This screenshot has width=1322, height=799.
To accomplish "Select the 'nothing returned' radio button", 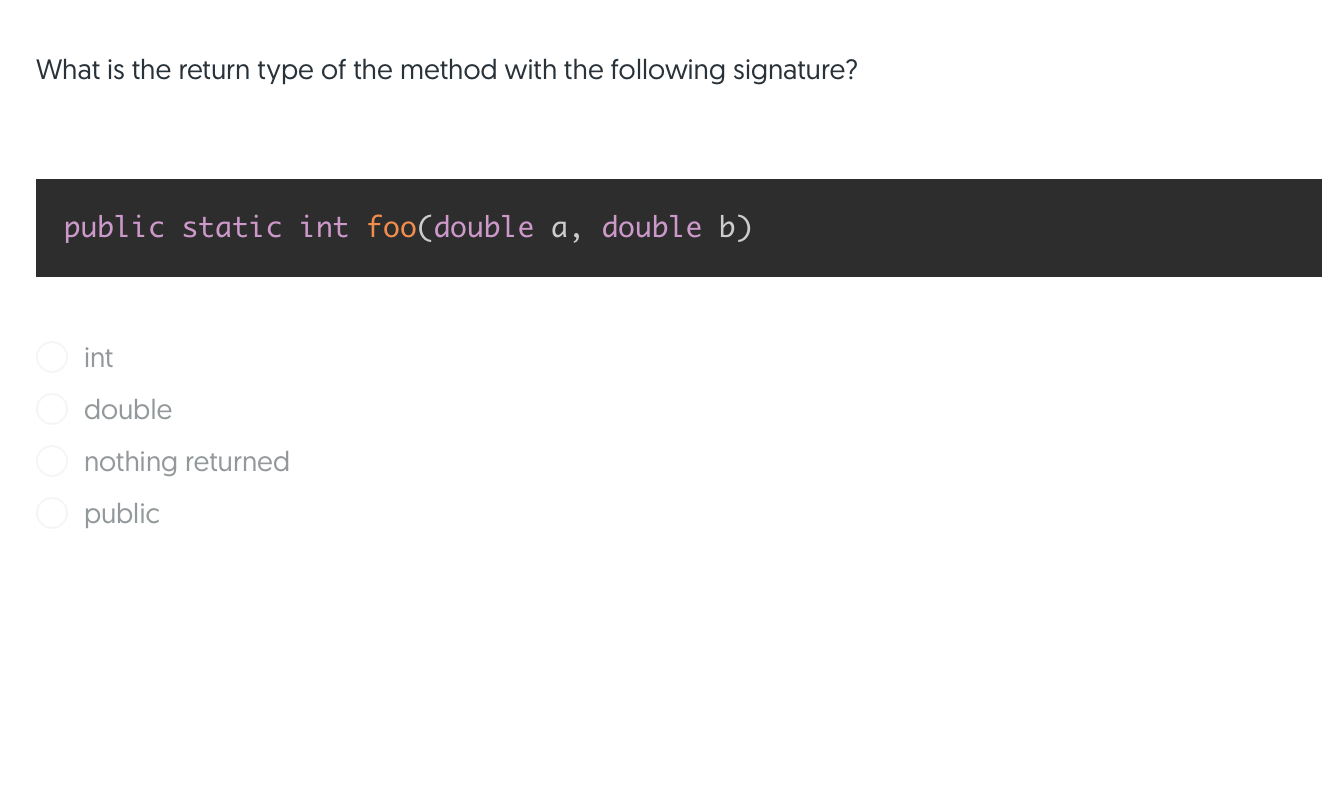I will (52, 461).
